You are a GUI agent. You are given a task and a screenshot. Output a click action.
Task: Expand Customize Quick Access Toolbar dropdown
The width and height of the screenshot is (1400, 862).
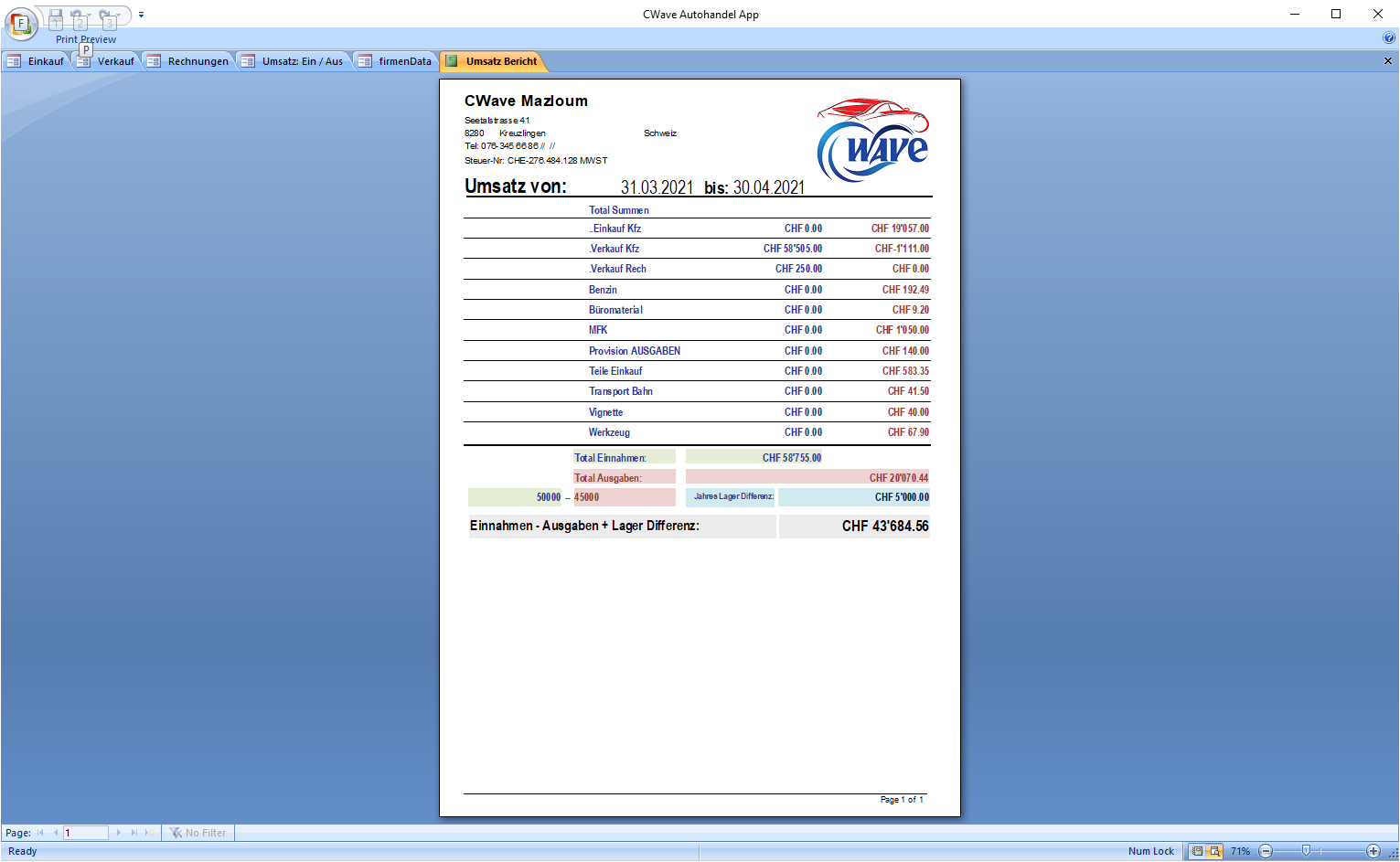(x=142, y=15)
